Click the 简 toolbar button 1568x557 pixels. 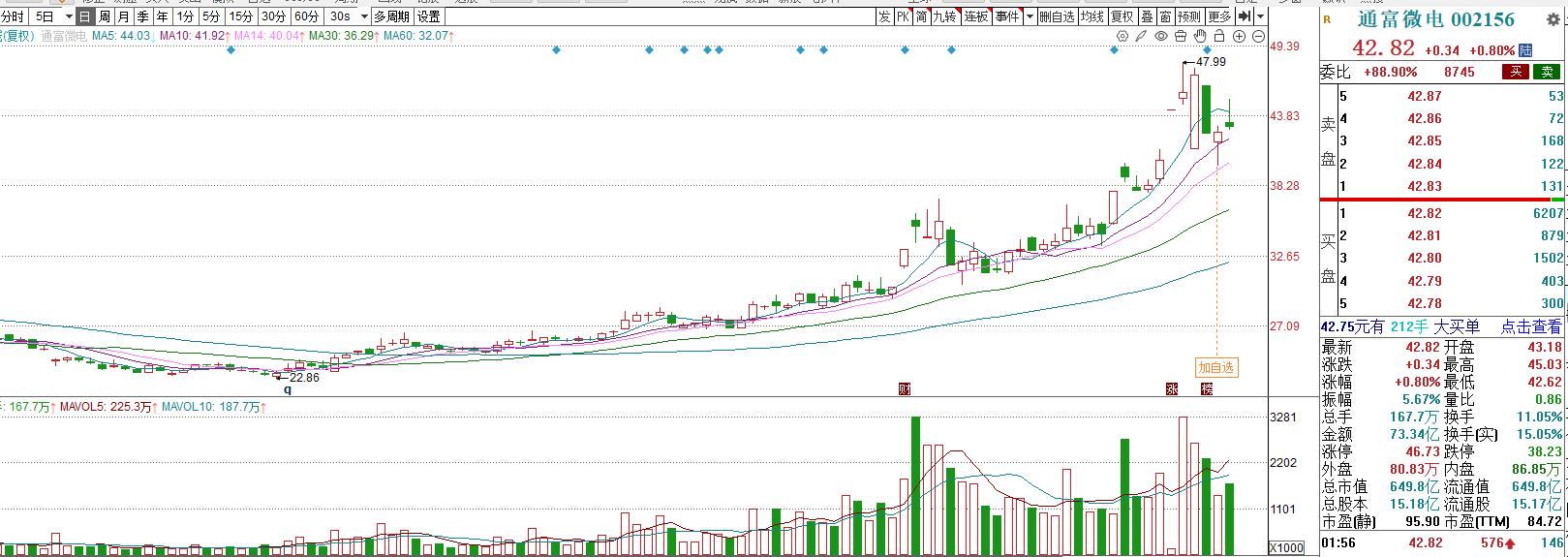click(x=922, y=16)
